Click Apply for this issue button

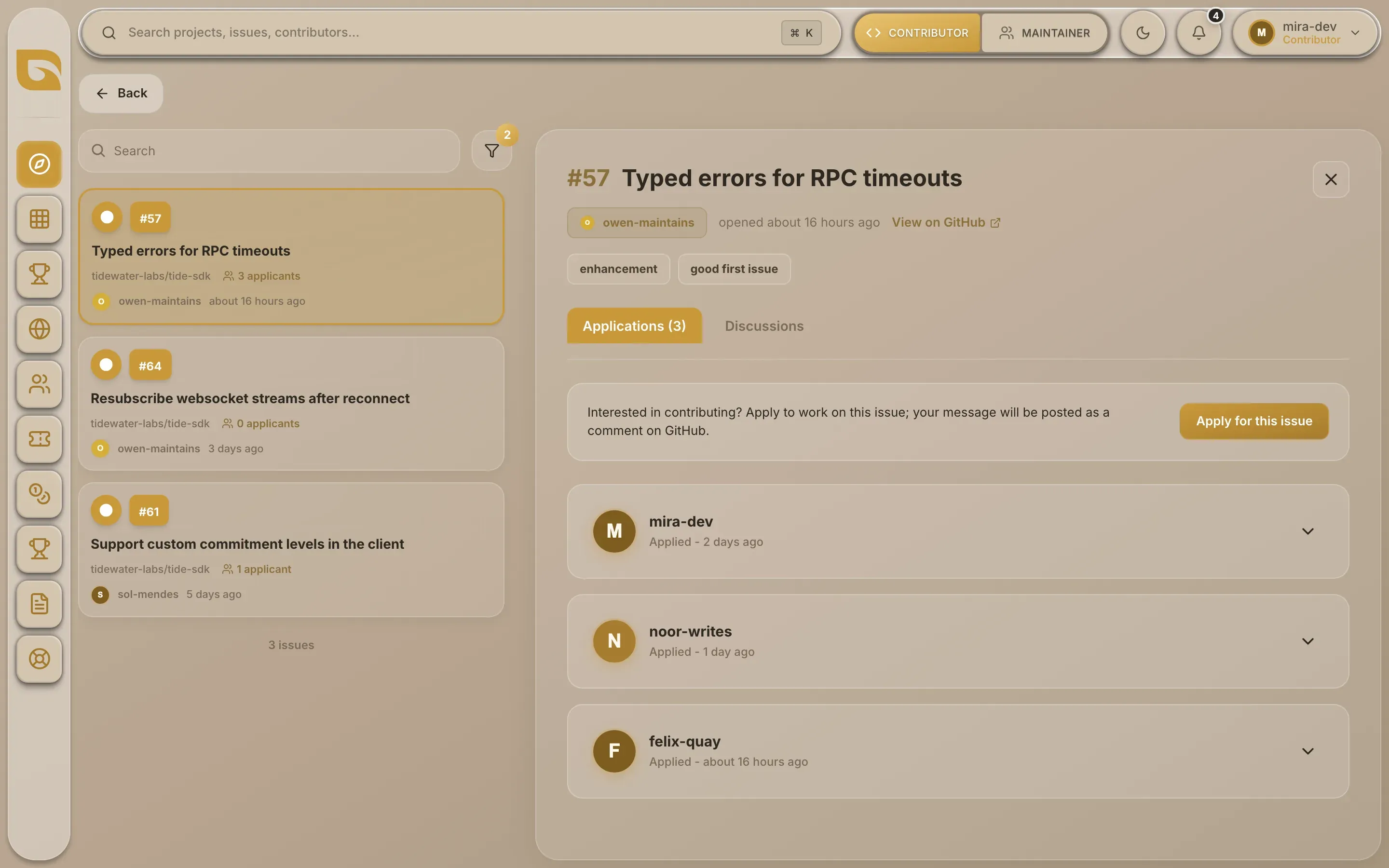pos(1253,421)
